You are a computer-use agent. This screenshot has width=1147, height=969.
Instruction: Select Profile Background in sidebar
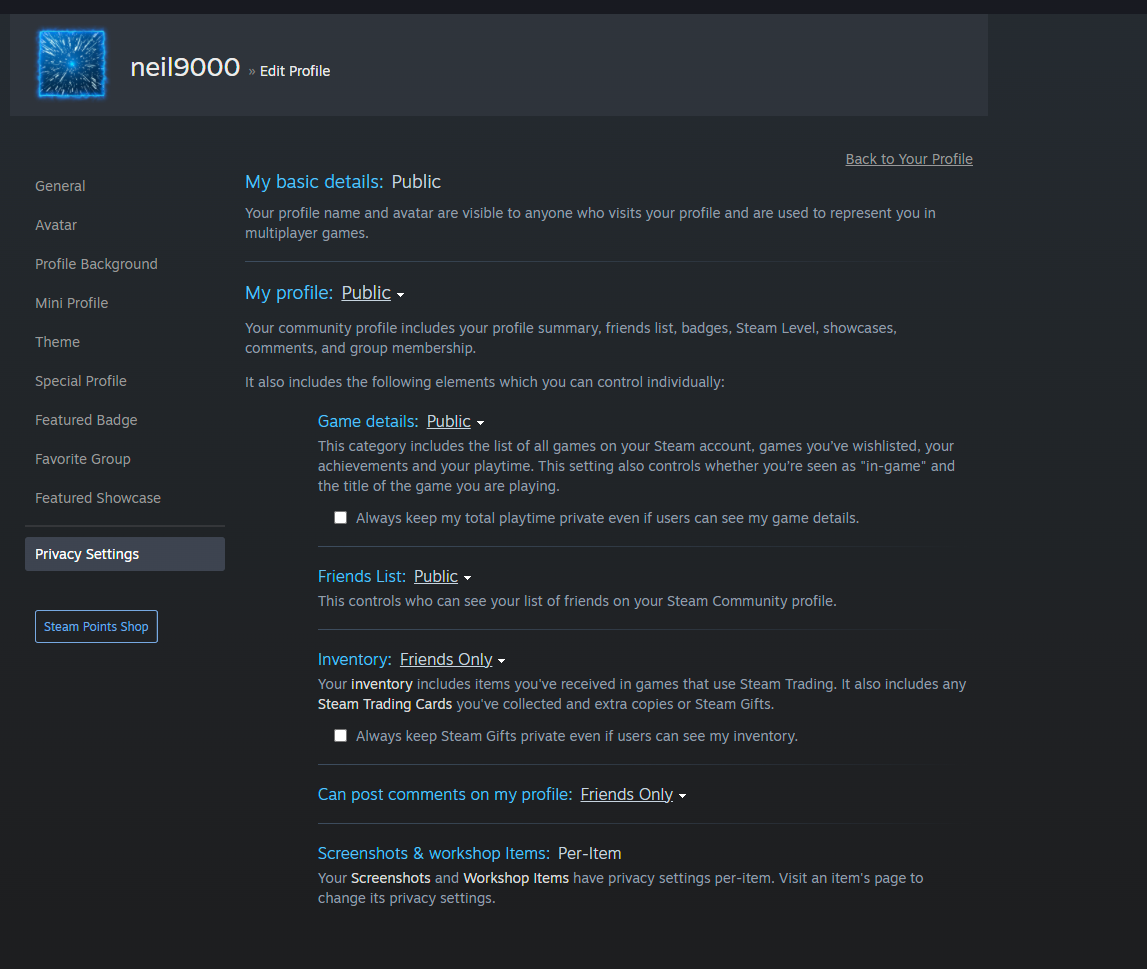point(96,264)
